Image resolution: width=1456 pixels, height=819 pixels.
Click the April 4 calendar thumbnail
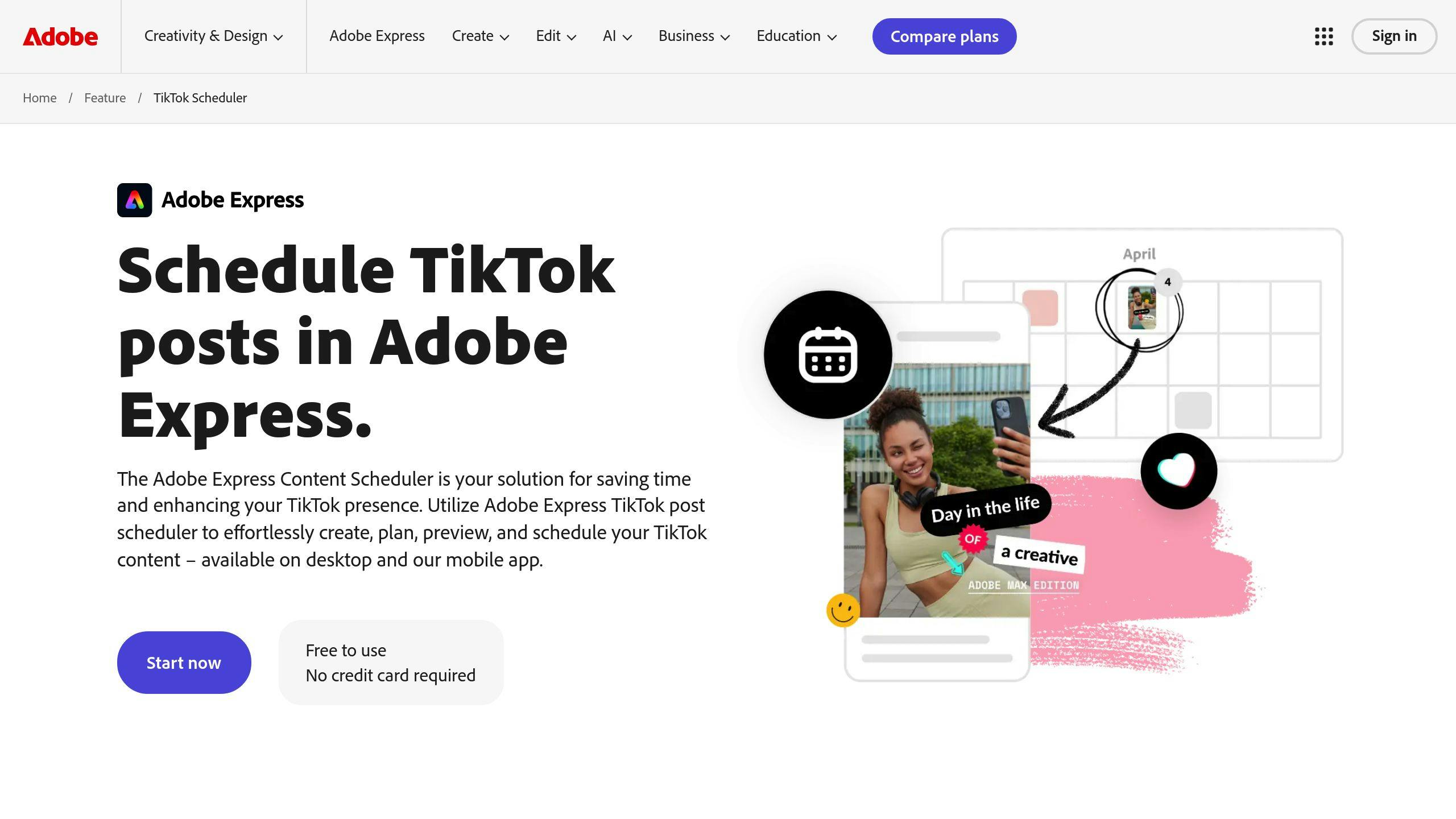(x=1141, y=308)
